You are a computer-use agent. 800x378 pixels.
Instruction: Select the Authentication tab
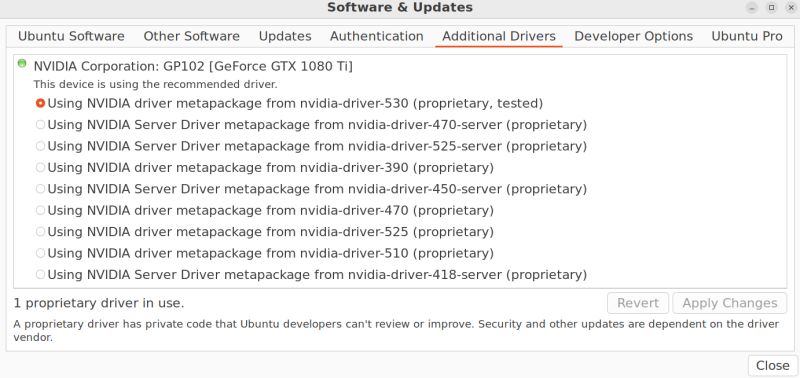(x=377, y=37)
